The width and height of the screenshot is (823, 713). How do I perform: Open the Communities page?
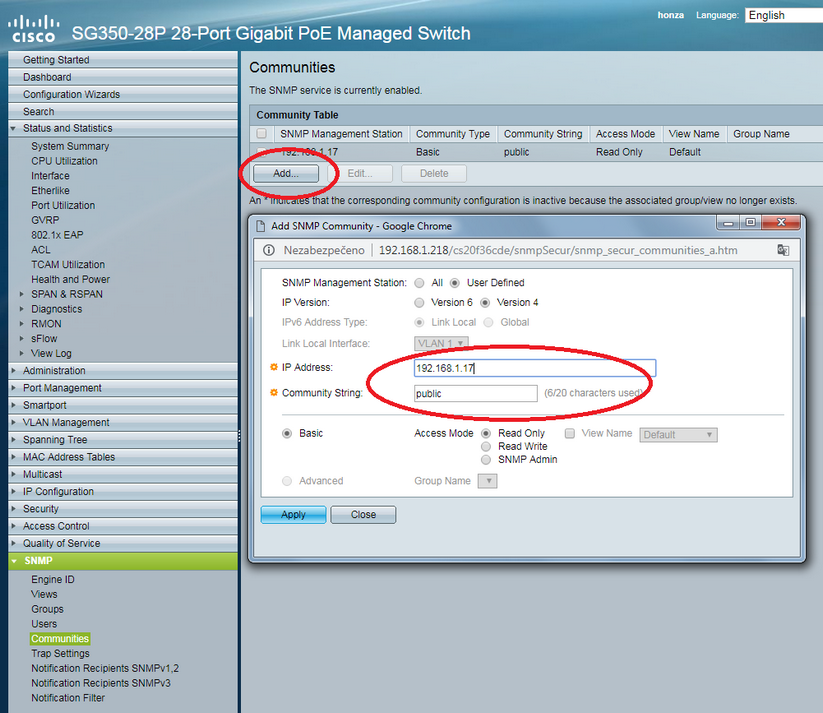pos(60,638)
